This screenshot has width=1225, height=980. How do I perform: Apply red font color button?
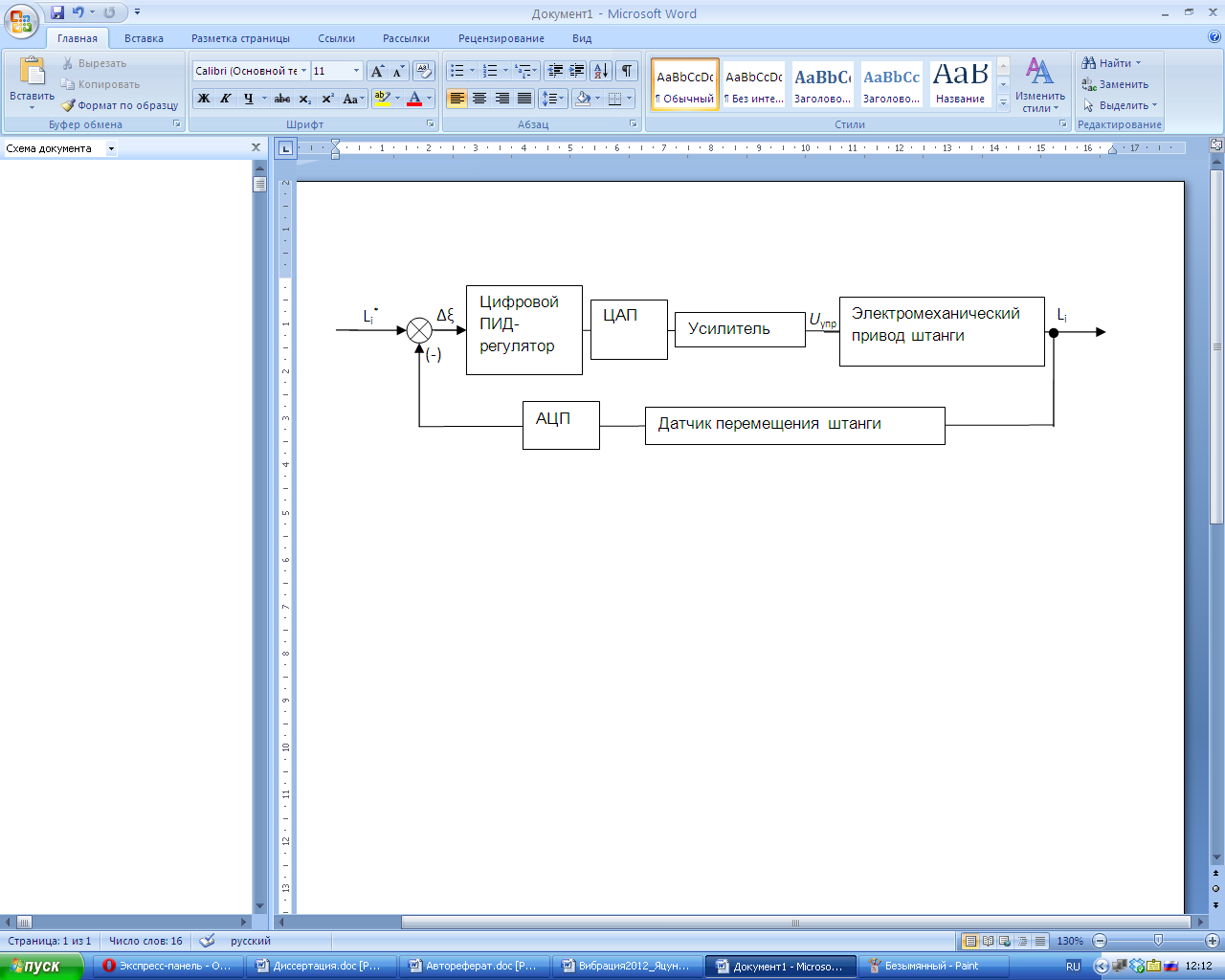(x=414, y=99)
